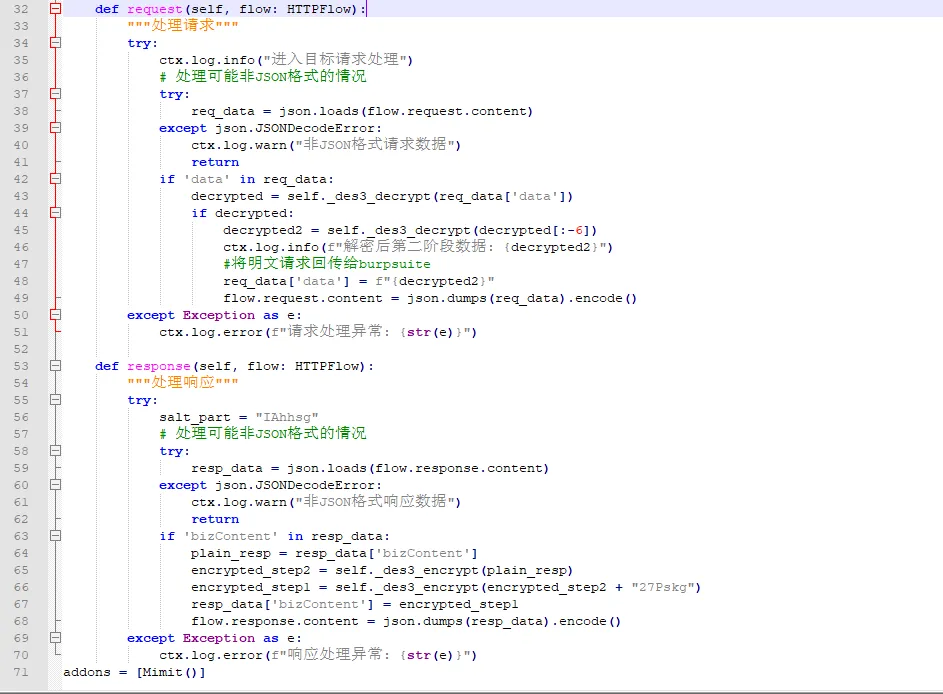Collapse the except Exception fold at line 69
The width and height of the screenshot is (943, 694).
coord(55,638)
